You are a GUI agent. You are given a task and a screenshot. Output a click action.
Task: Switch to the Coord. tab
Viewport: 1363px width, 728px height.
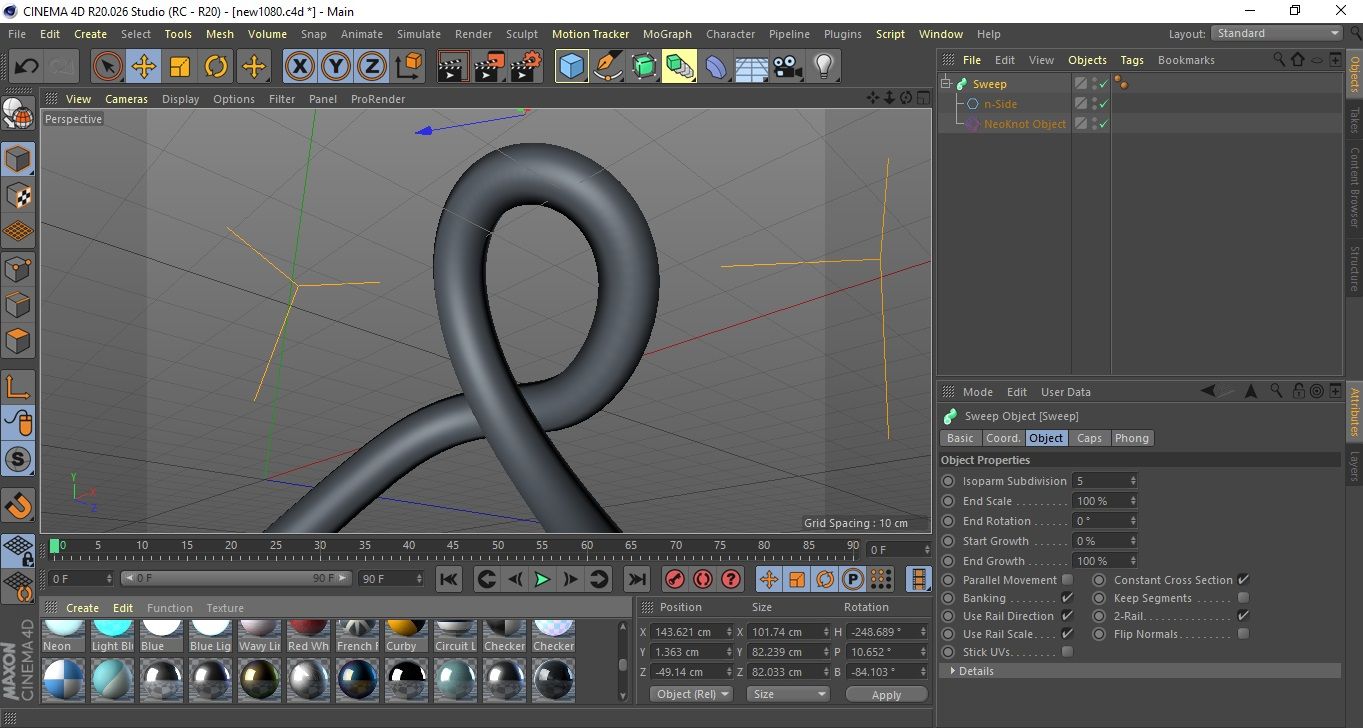click(x=1003, y=438)
